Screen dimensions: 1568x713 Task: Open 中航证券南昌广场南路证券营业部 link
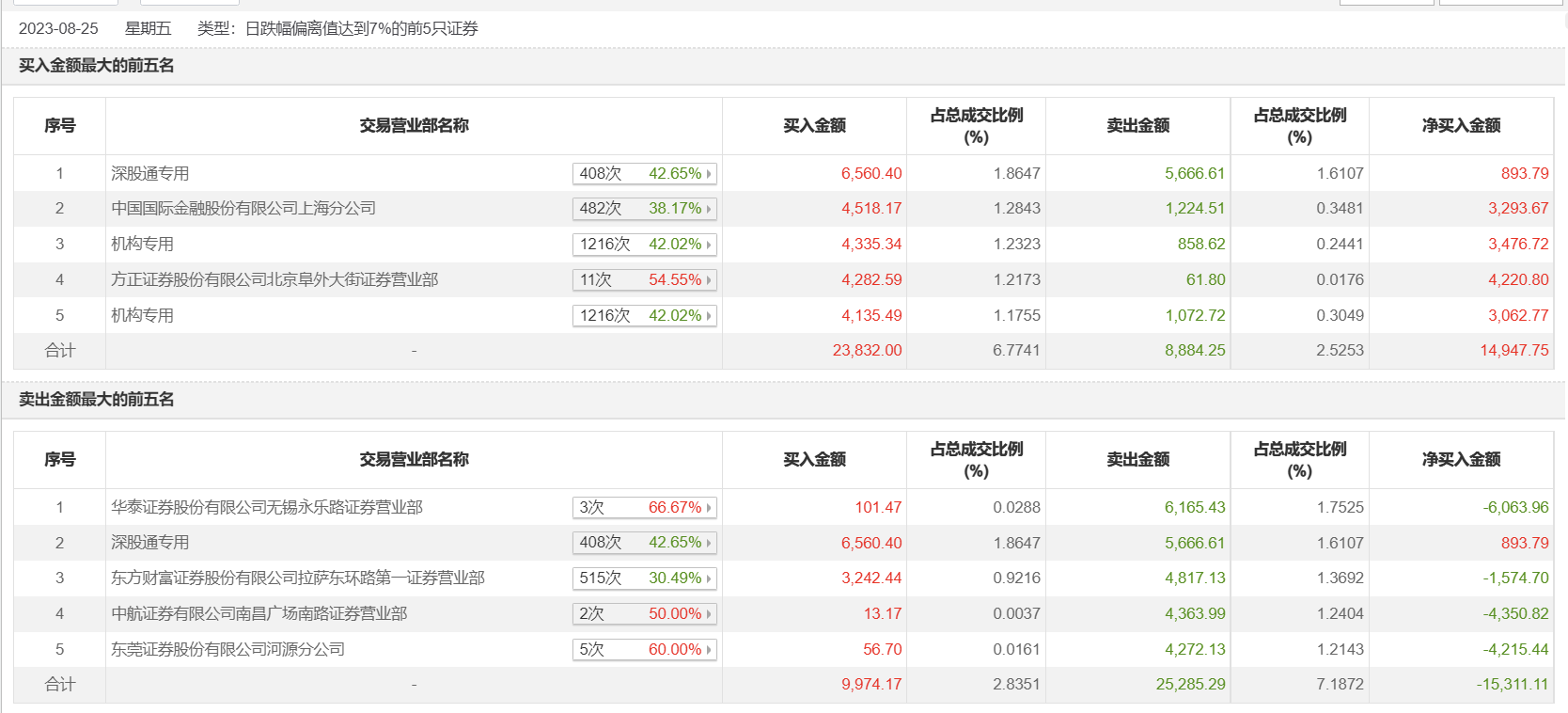[x=259, y=614]
